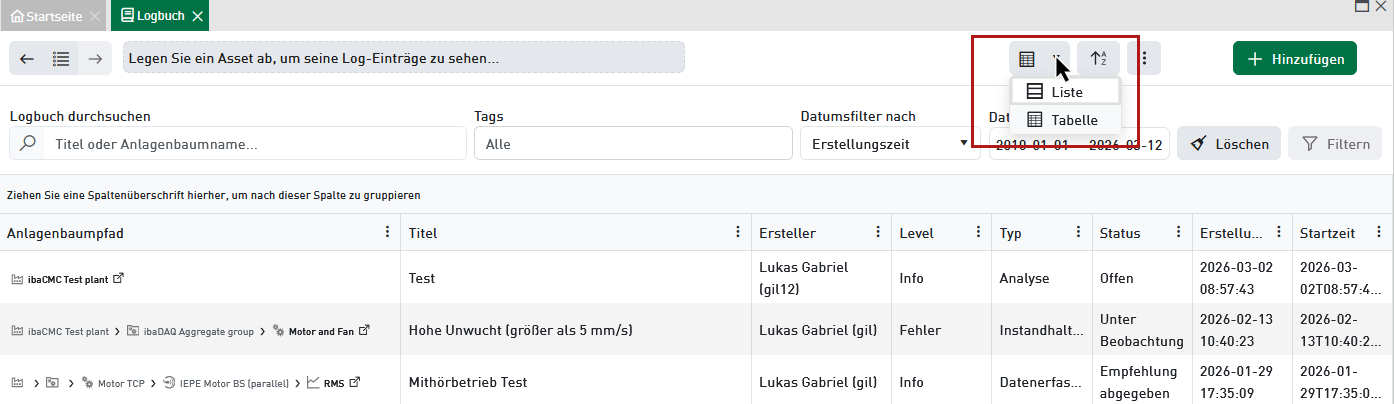Click the back arrow navigation icon

pyautogui.click(x=27, y=59)
